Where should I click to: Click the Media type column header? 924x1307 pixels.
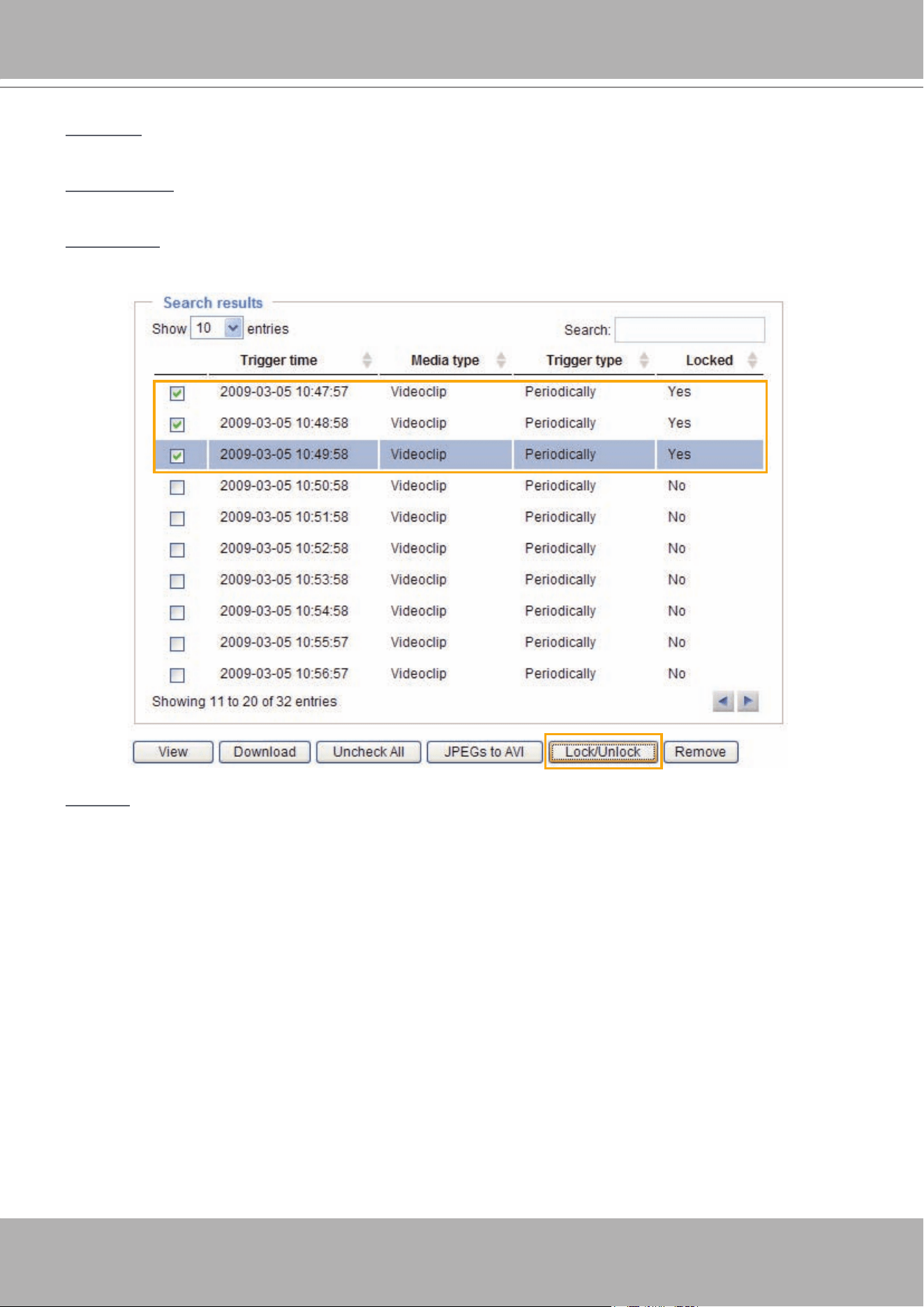445,360
